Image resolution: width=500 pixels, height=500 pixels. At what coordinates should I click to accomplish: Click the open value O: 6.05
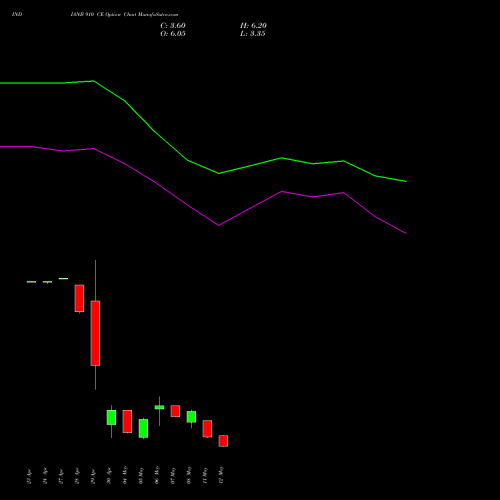tap(173, 34)
